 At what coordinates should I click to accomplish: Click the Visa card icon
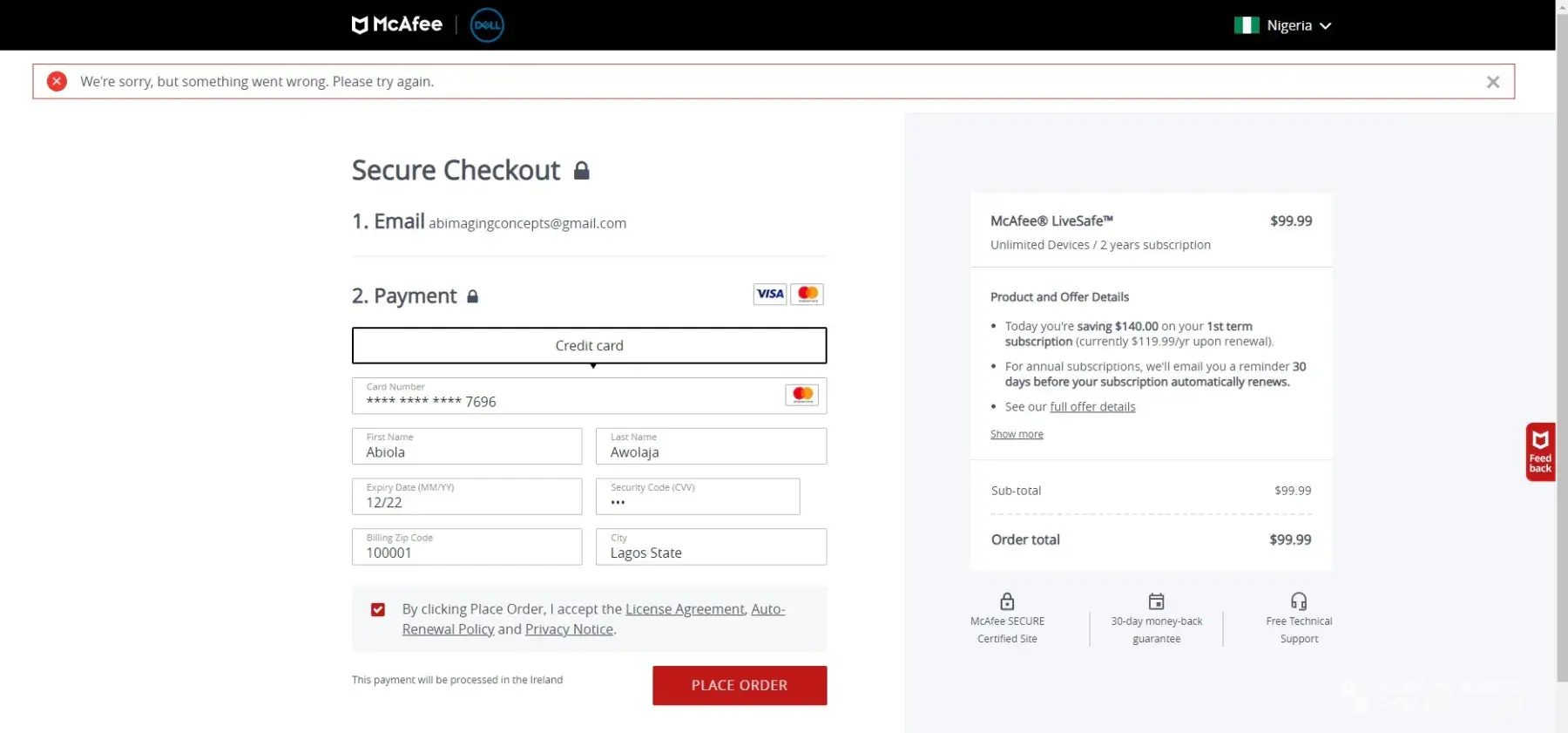click(x=769, y=295)
